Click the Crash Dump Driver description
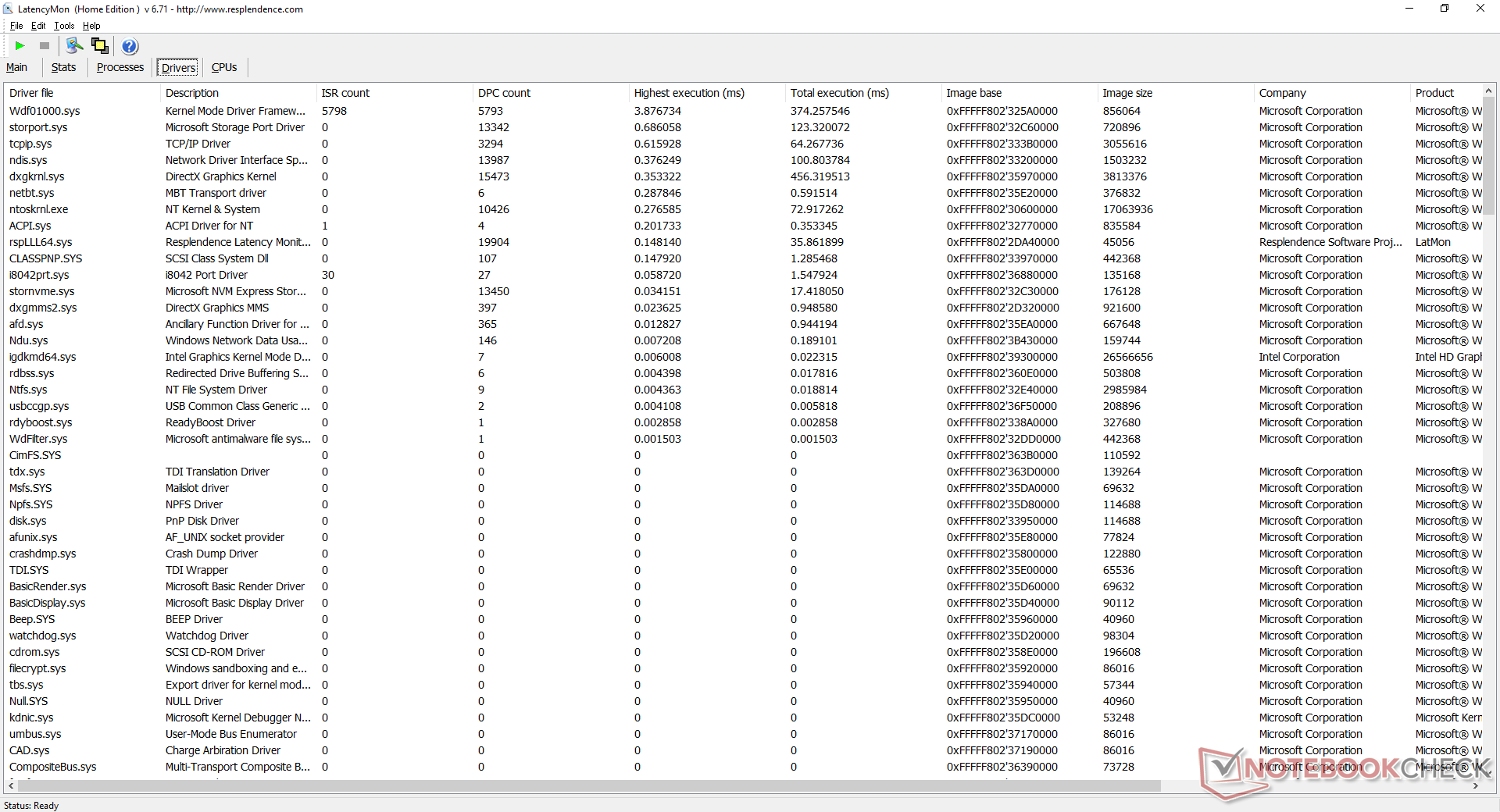 [211, 554]
